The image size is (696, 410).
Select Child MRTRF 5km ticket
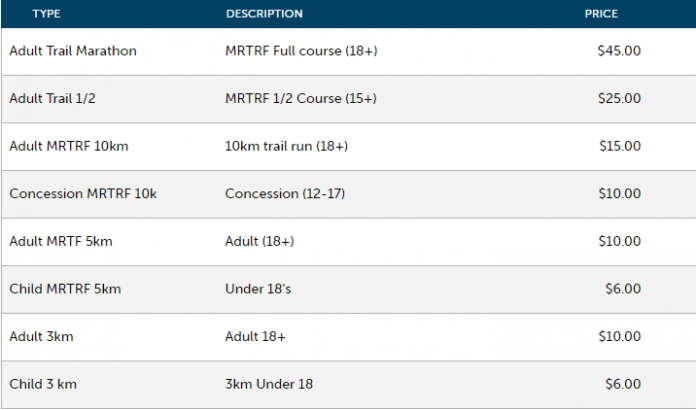(x=65, y=289)
